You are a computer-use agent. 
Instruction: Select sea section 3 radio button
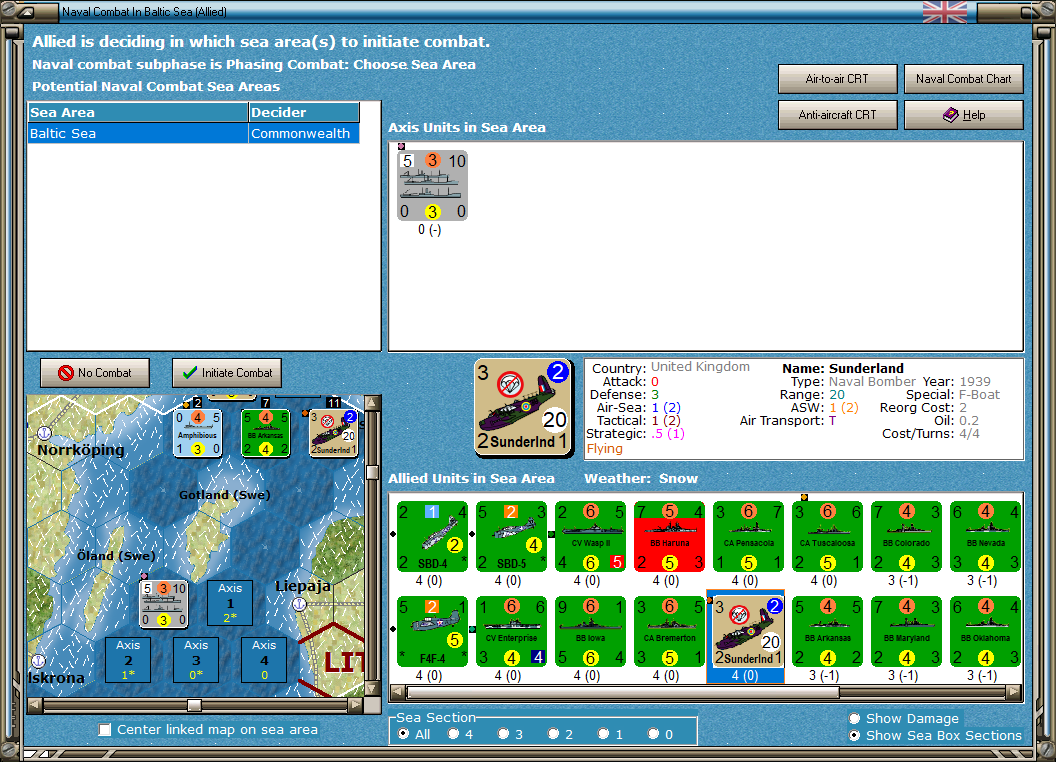coord(503,734)
